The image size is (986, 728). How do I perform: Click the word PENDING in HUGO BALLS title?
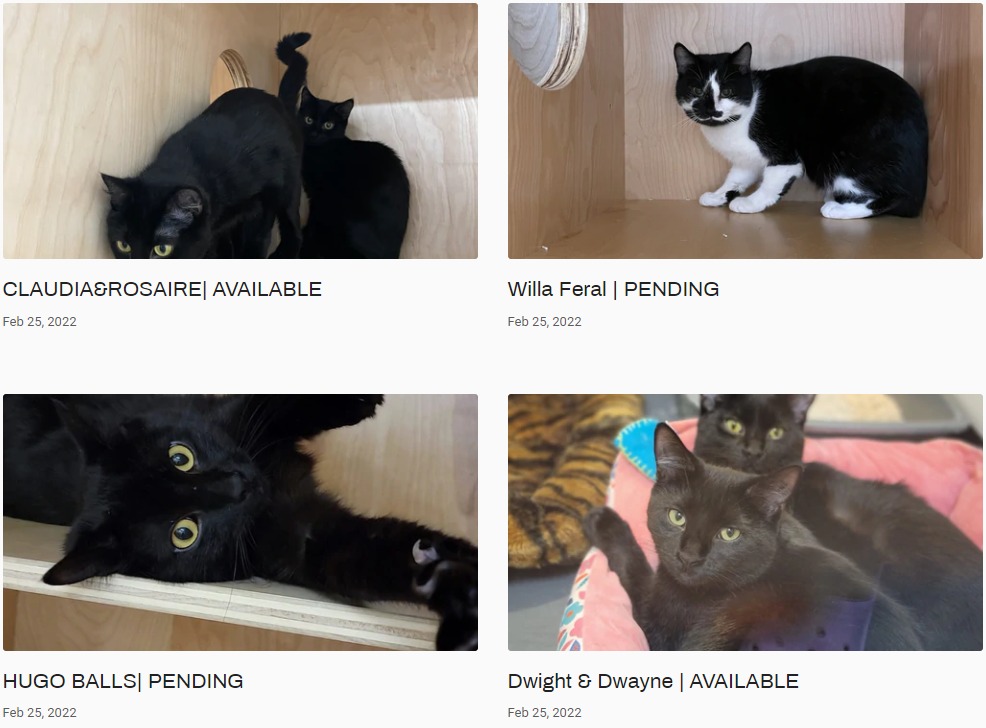[x=196, y=681]
